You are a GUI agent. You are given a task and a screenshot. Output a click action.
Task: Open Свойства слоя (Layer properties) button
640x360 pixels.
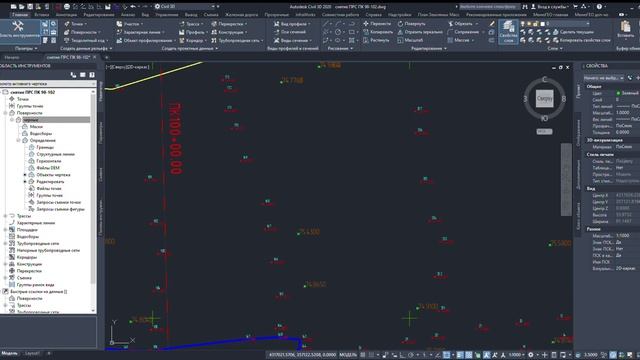tap(508, 32)
